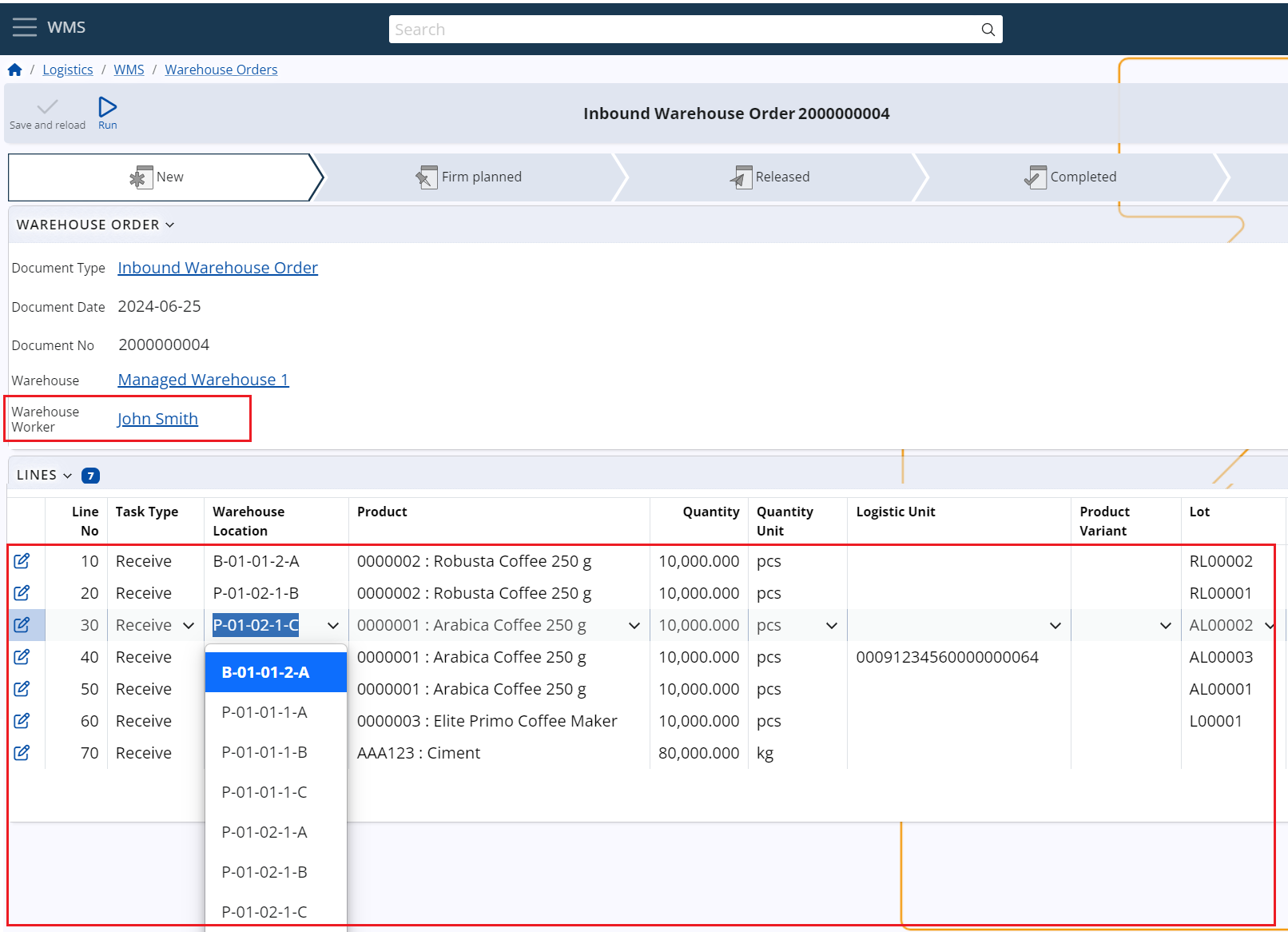Choose location P-01-02-1-C from list

pyautogui.click(x=276, y=912)
